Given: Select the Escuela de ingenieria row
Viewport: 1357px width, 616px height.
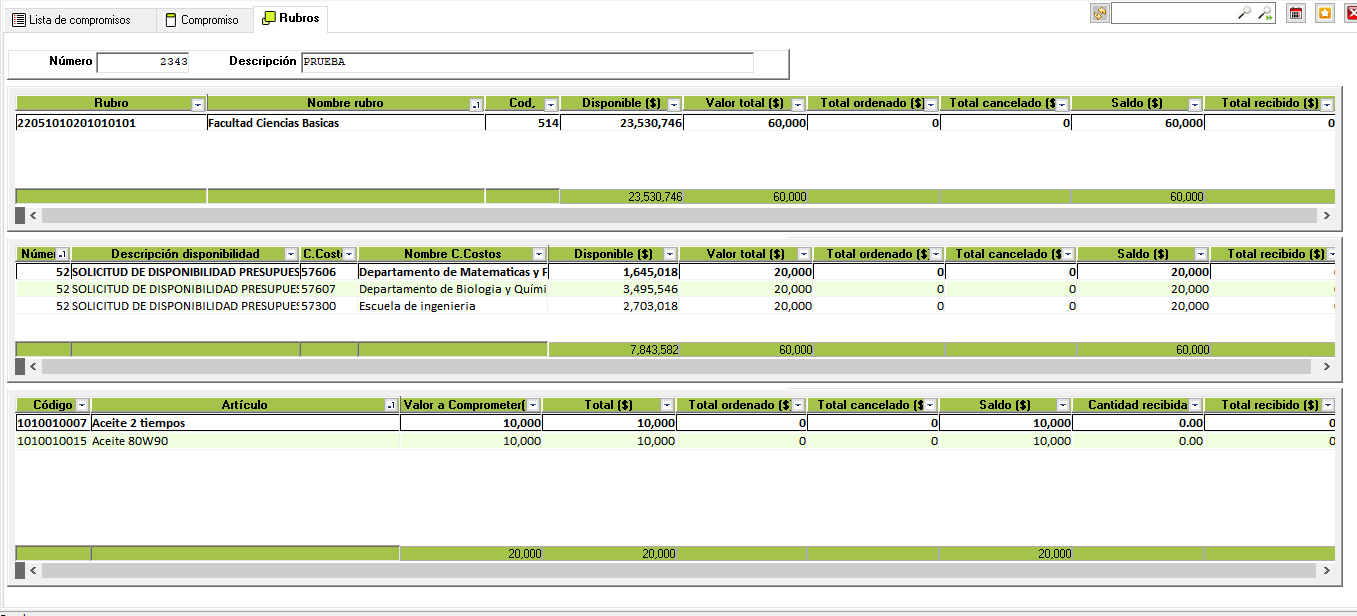Looking at the screenshot, I should point(452,306).
